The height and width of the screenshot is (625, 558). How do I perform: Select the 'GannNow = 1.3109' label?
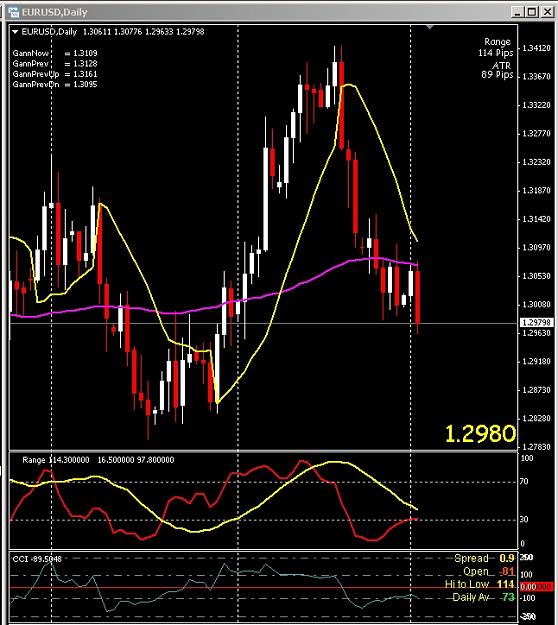[x=55, y=53]
